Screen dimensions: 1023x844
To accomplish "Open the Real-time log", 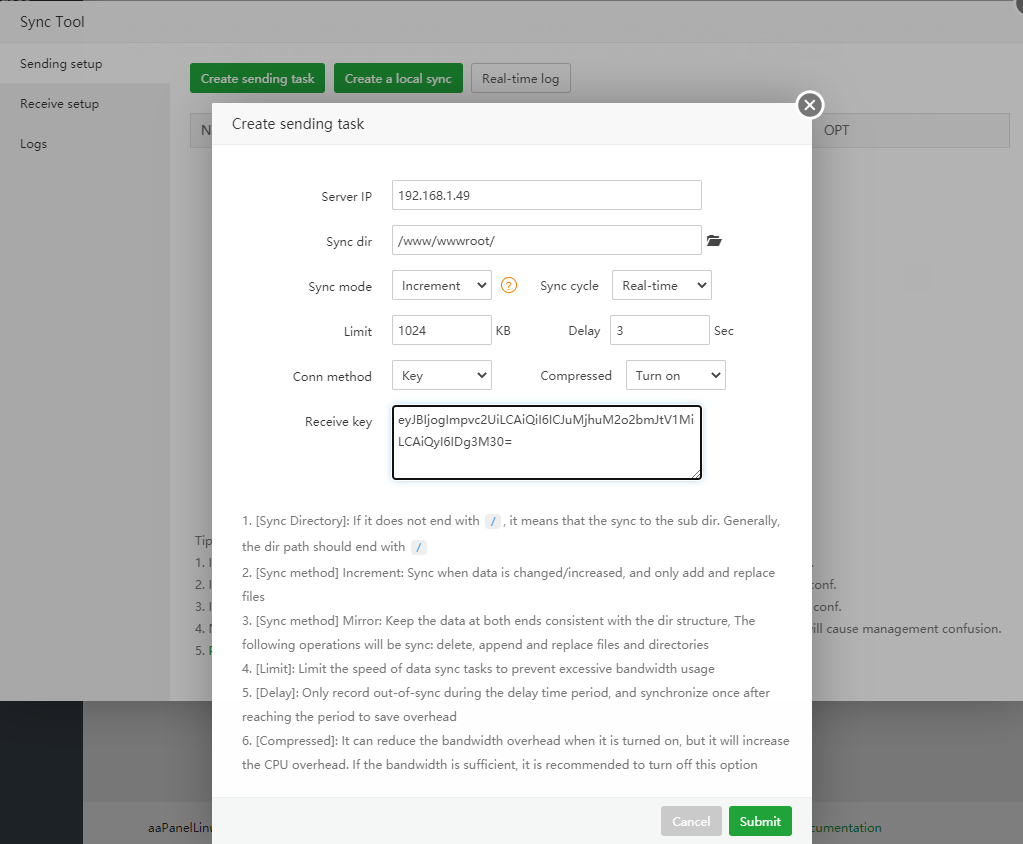I will pos(520,79).
